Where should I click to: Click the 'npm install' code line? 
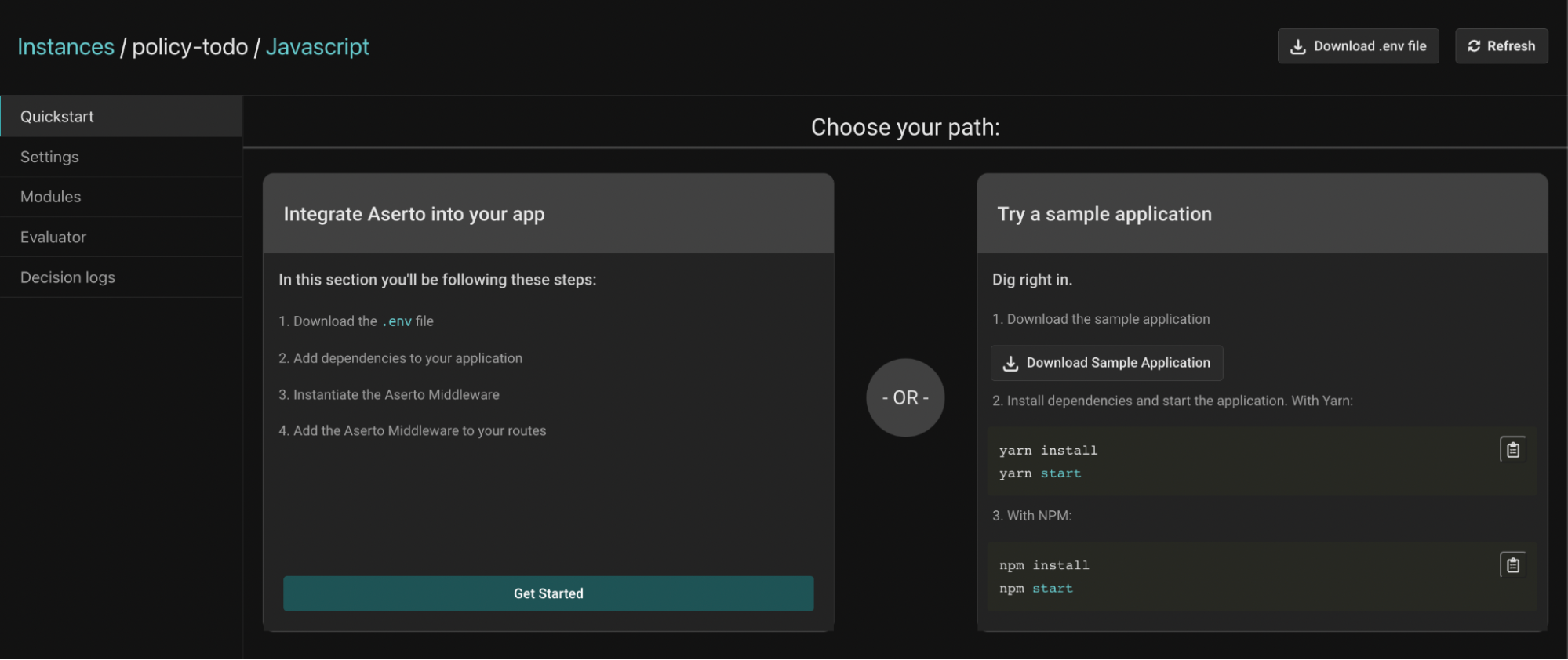coord(1044,566)
